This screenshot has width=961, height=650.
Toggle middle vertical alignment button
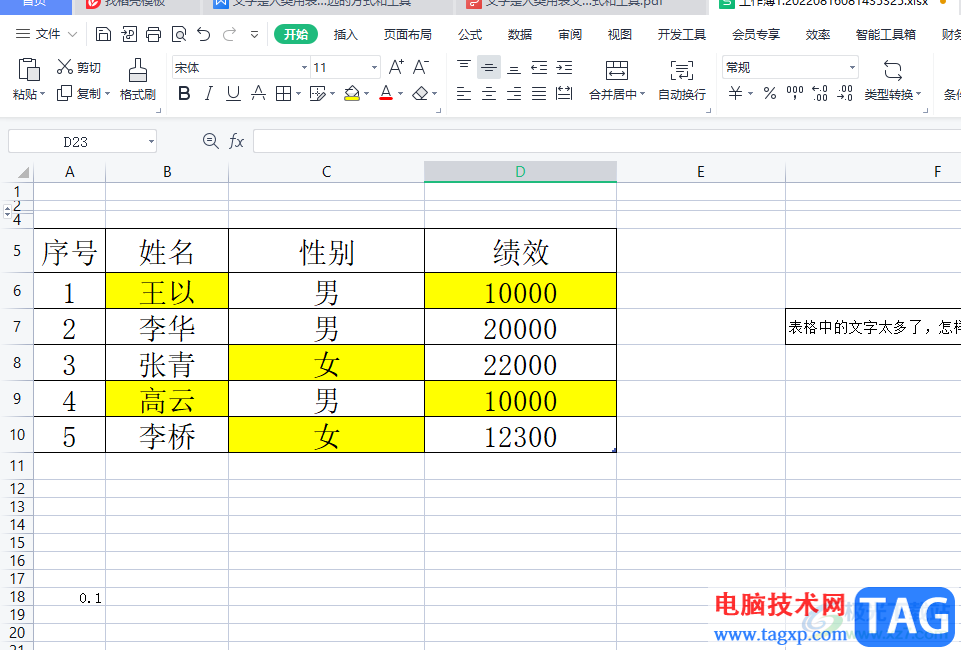tap(489, 67)
